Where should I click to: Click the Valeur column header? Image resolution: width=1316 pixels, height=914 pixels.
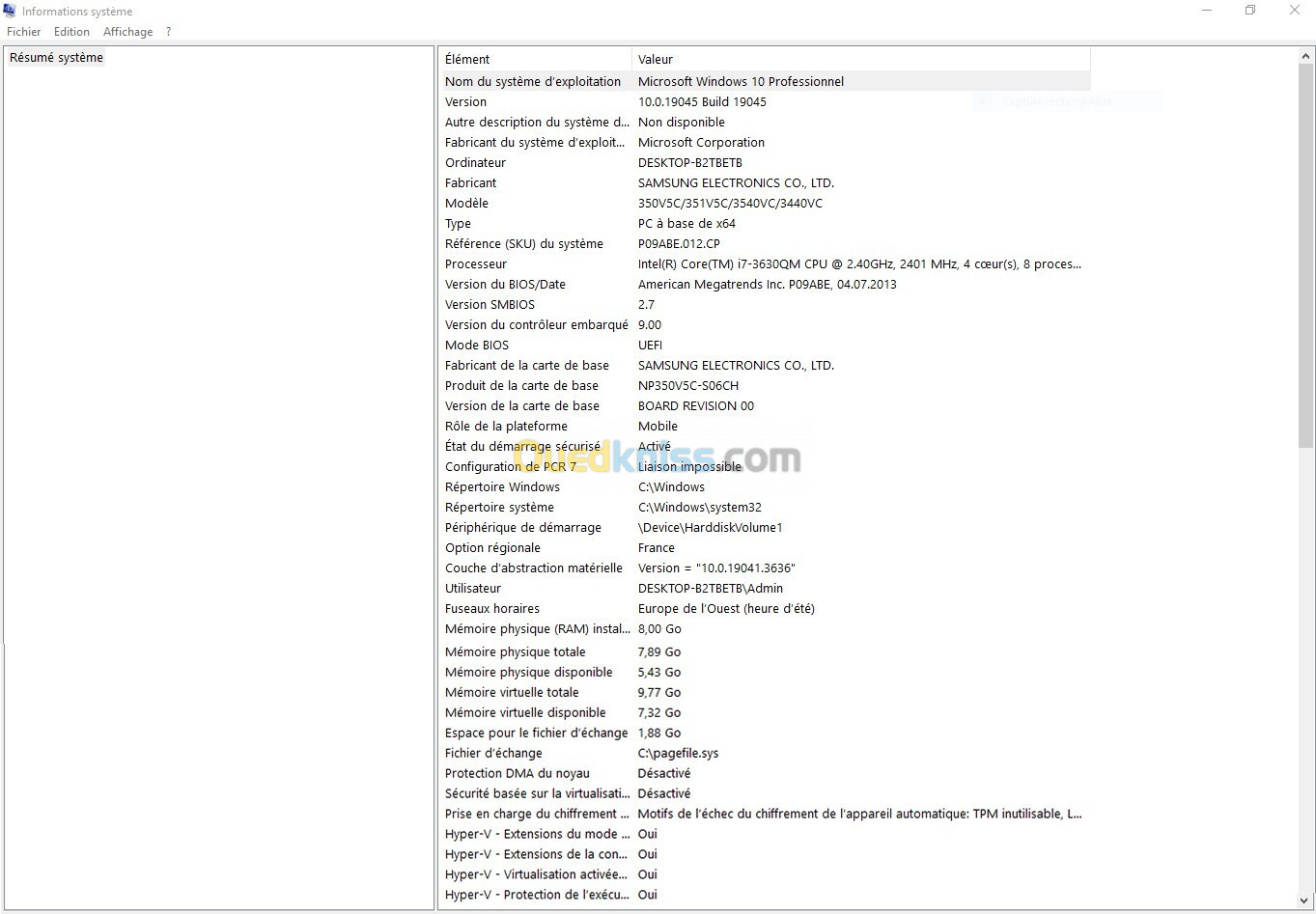pyautogui.click(x=861, y=59)
